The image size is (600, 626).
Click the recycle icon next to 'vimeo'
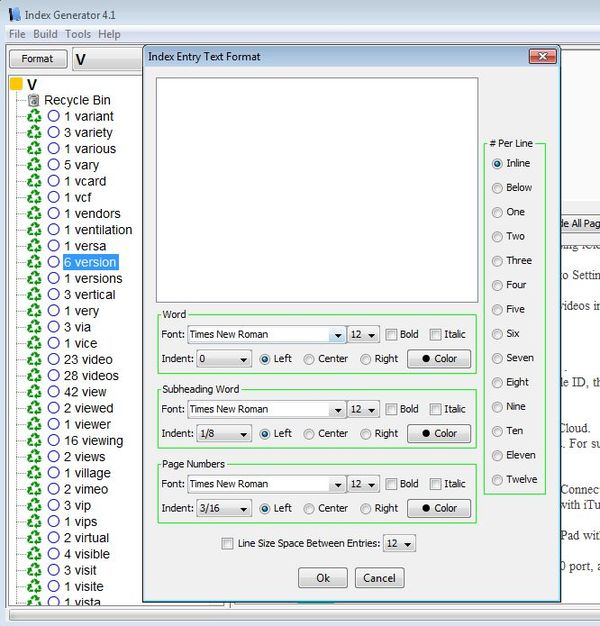[x=34, y=489]
